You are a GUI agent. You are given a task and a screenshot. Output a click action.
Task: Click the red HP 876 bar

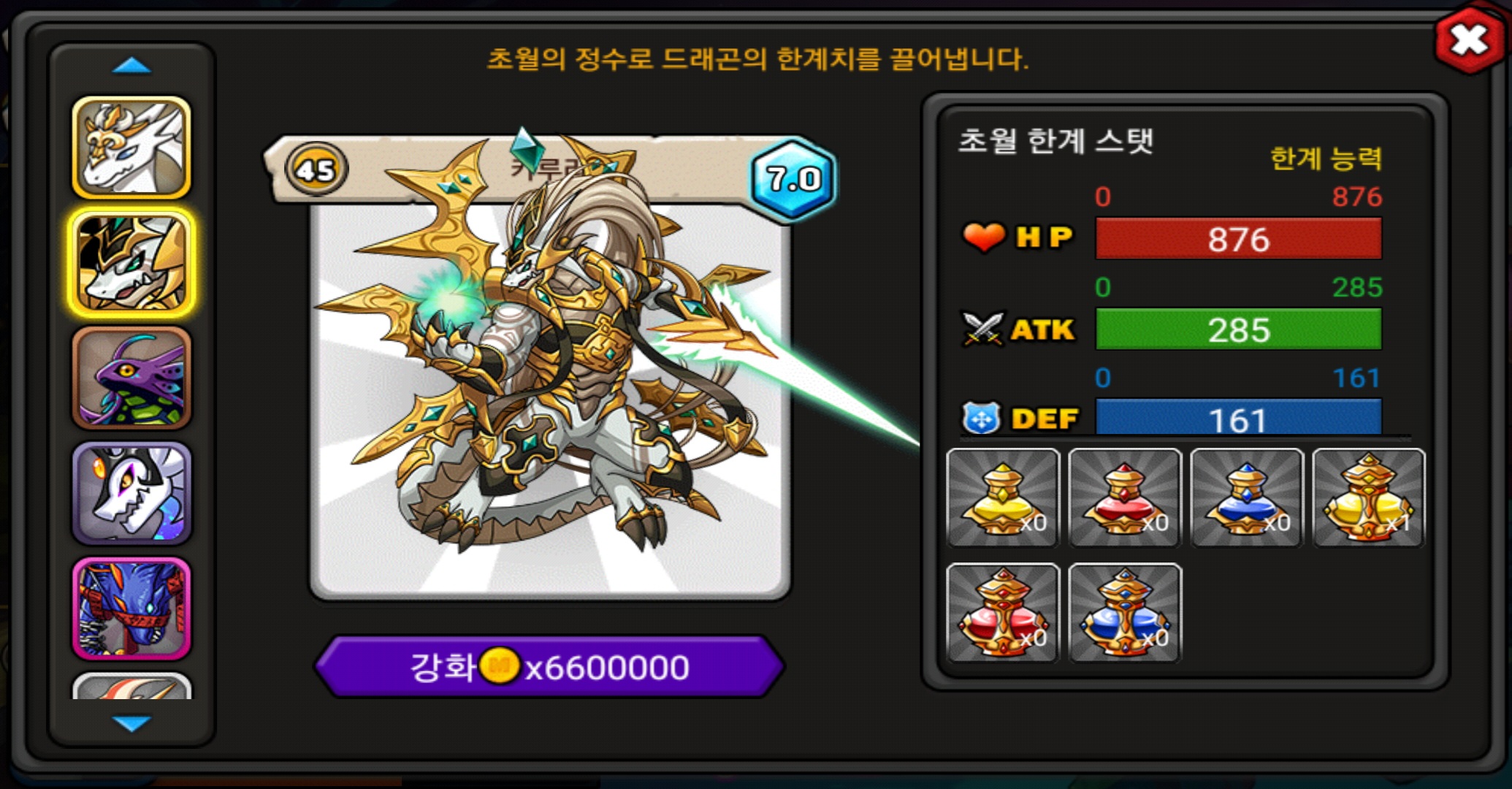click(1238, 239)
